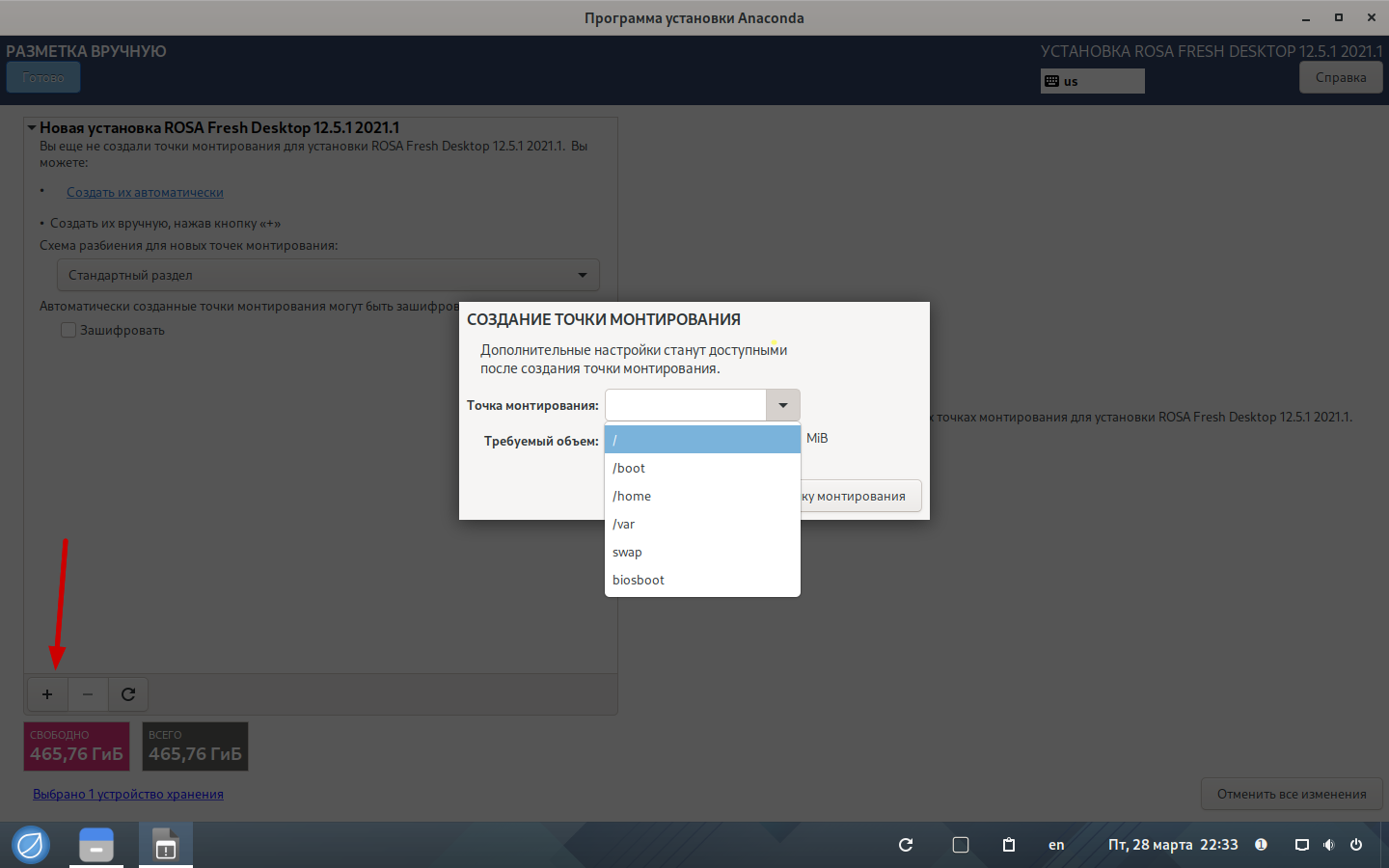Open the Стандартный раздел partitioning scheme dropdown
This screenshot has height=868, width=1389.
pos(328,275)
